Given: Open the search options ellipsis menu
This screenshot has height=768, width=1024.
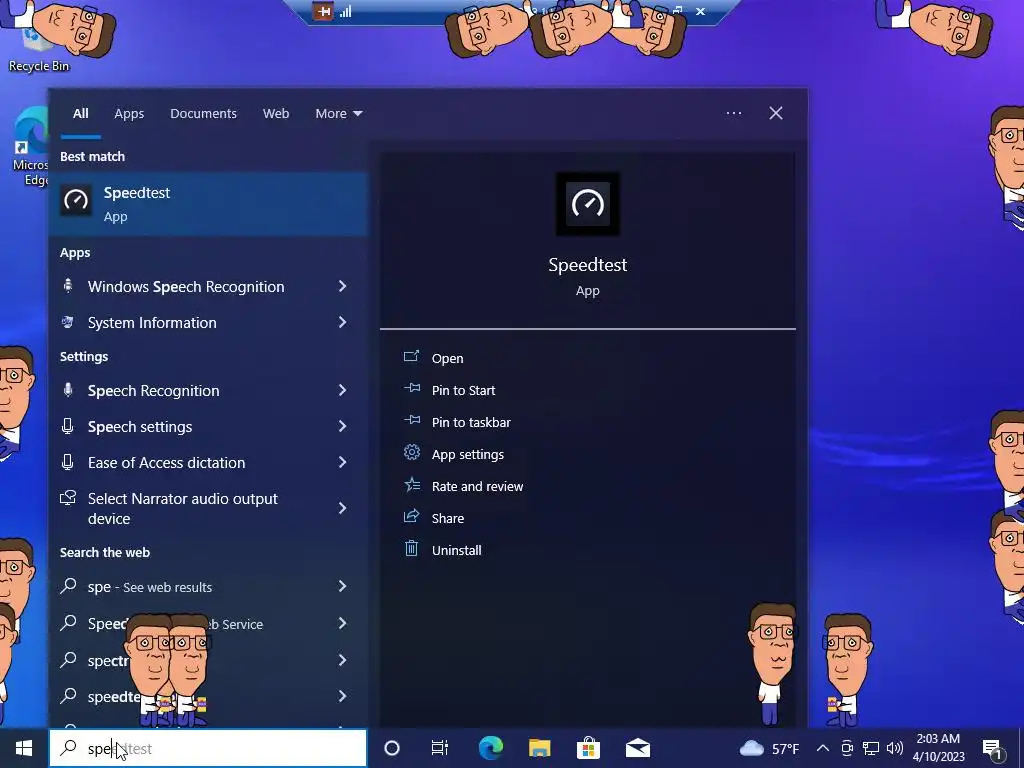Looking at the screenshot, I should coord(734,113).
